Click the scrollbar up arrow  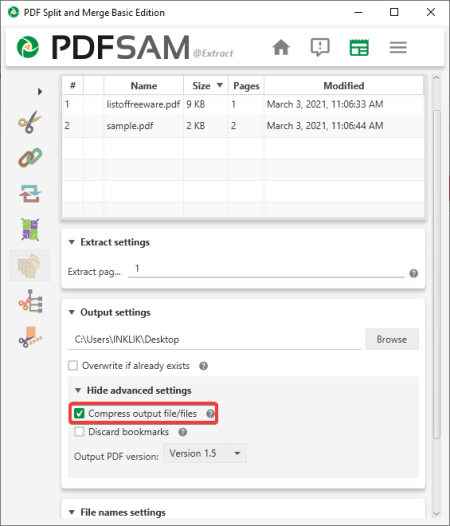click(x=436, y=78)
